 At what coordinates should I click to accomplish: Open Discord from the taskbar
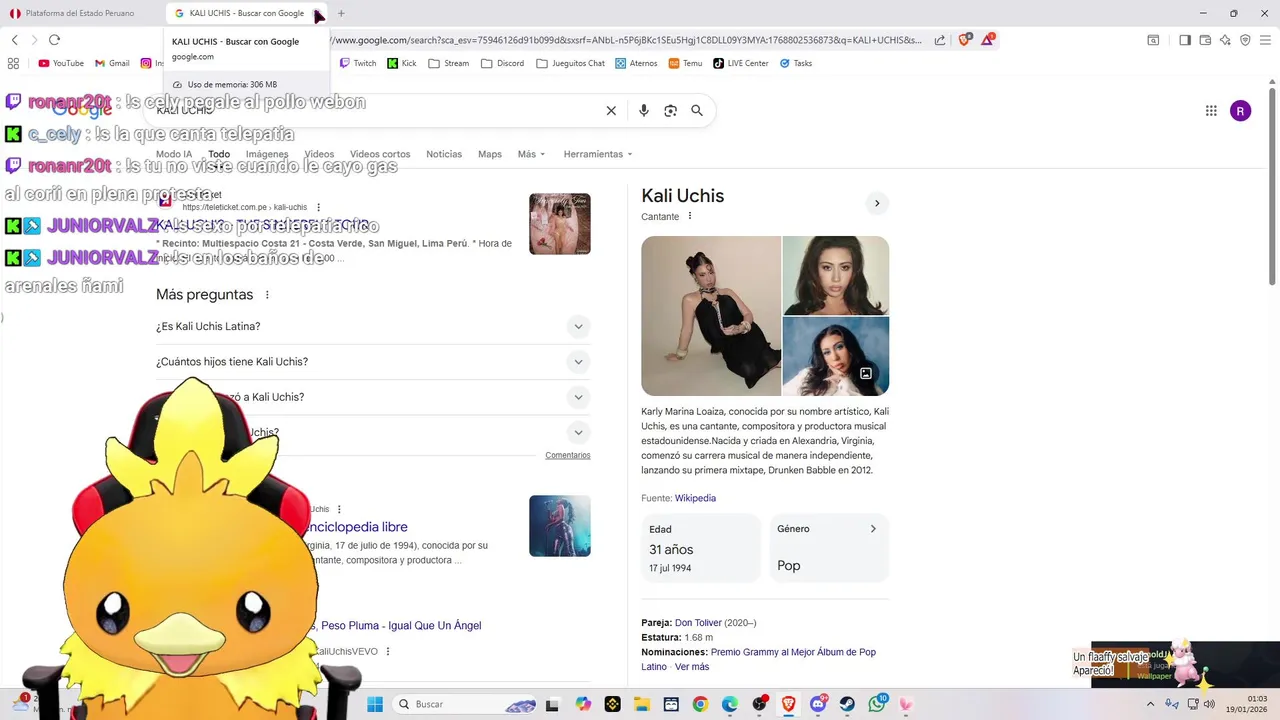pos(818,704)
